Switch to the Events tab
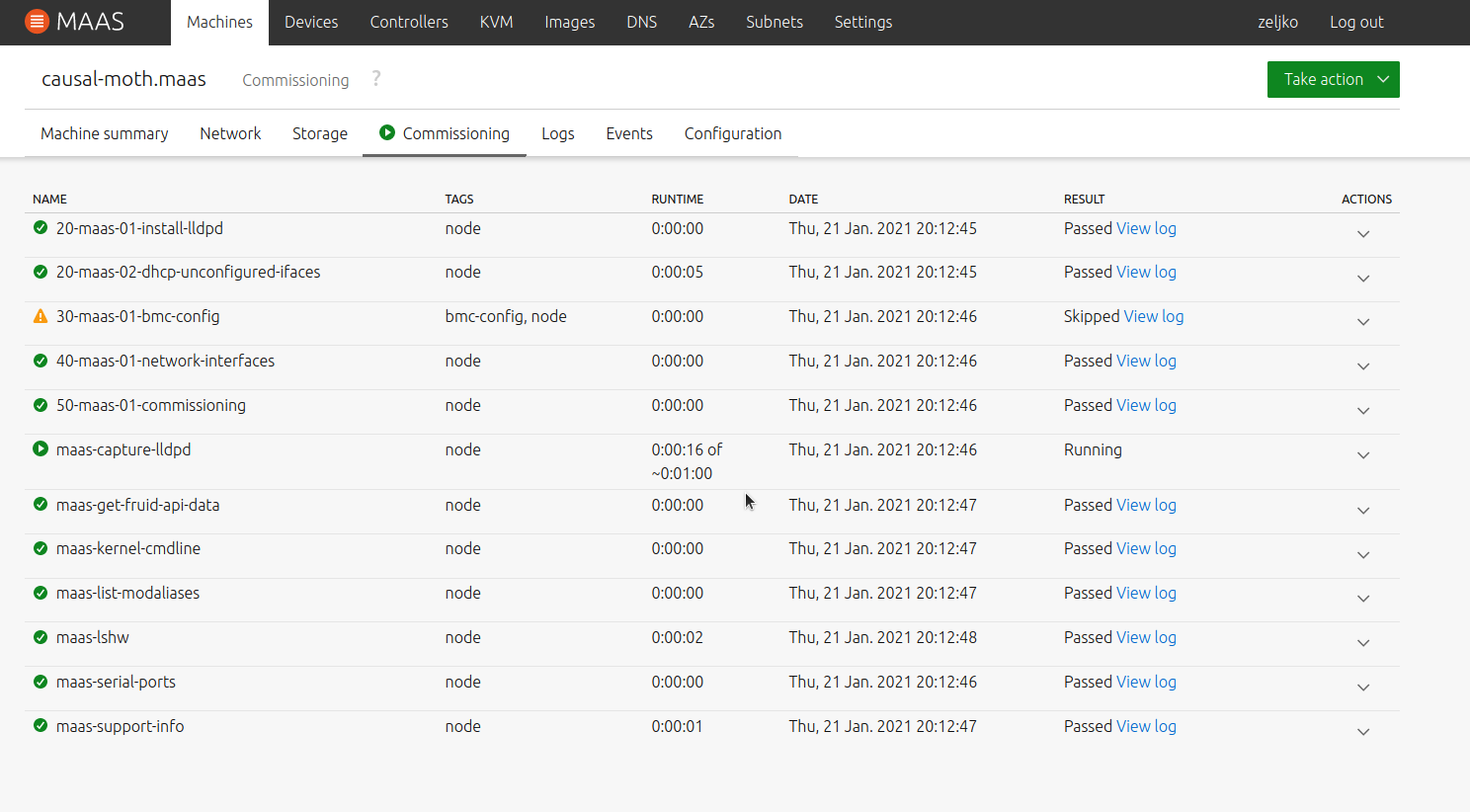 (x=629, y=133)
